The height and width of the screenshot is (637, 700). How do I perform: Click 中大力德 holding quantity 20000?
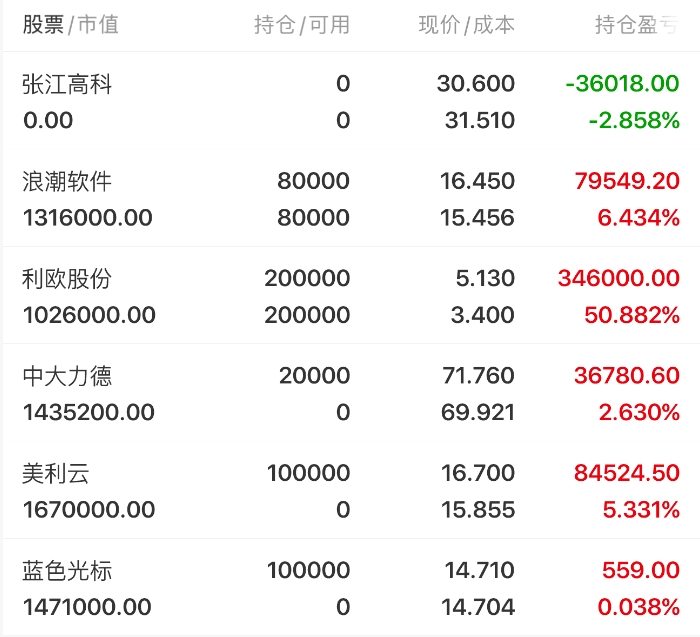click(x=314, y=375)
